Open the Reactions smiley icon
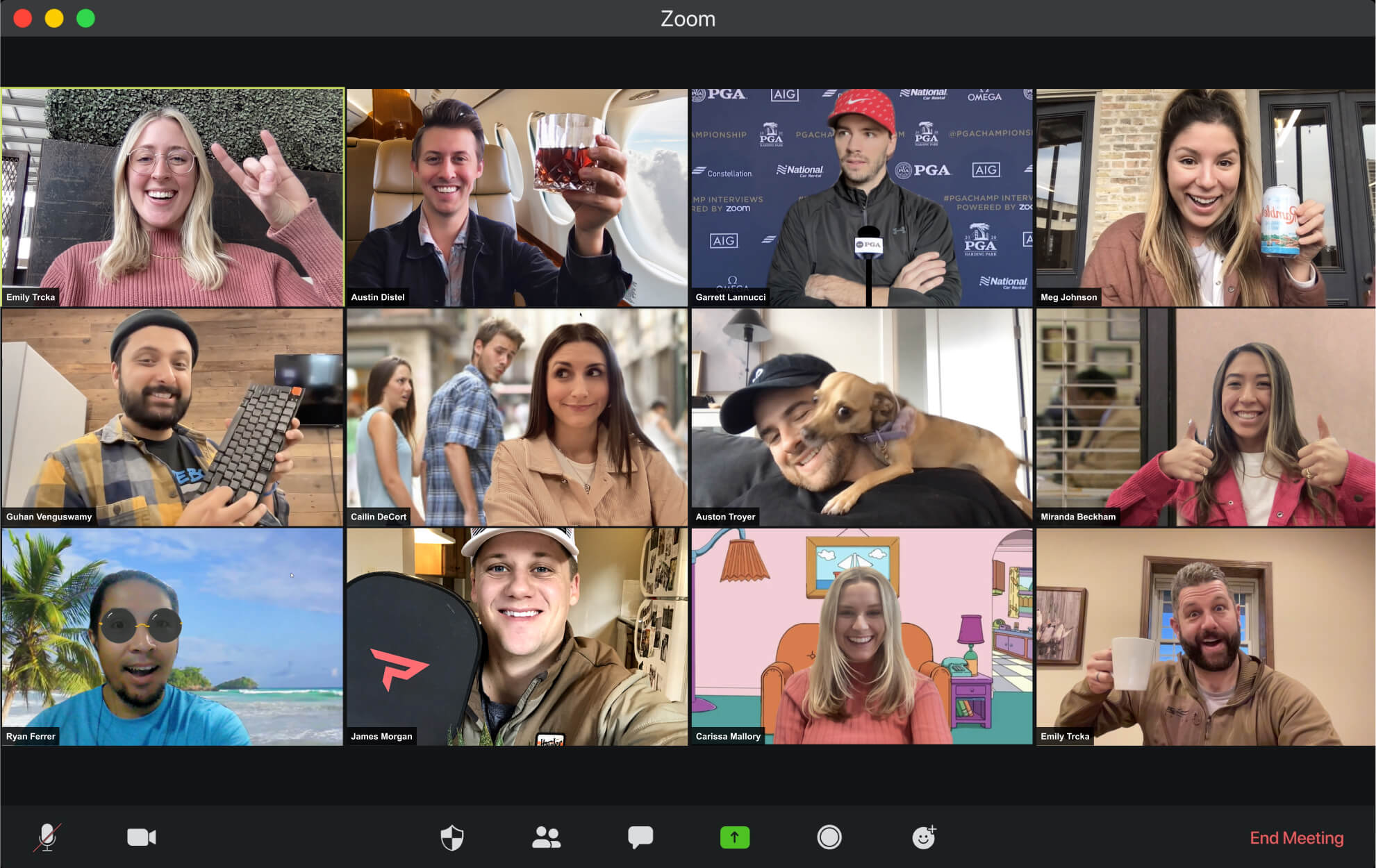This screenshot has height=868, width=1376. pyautogui.click(x=924, y=837)
